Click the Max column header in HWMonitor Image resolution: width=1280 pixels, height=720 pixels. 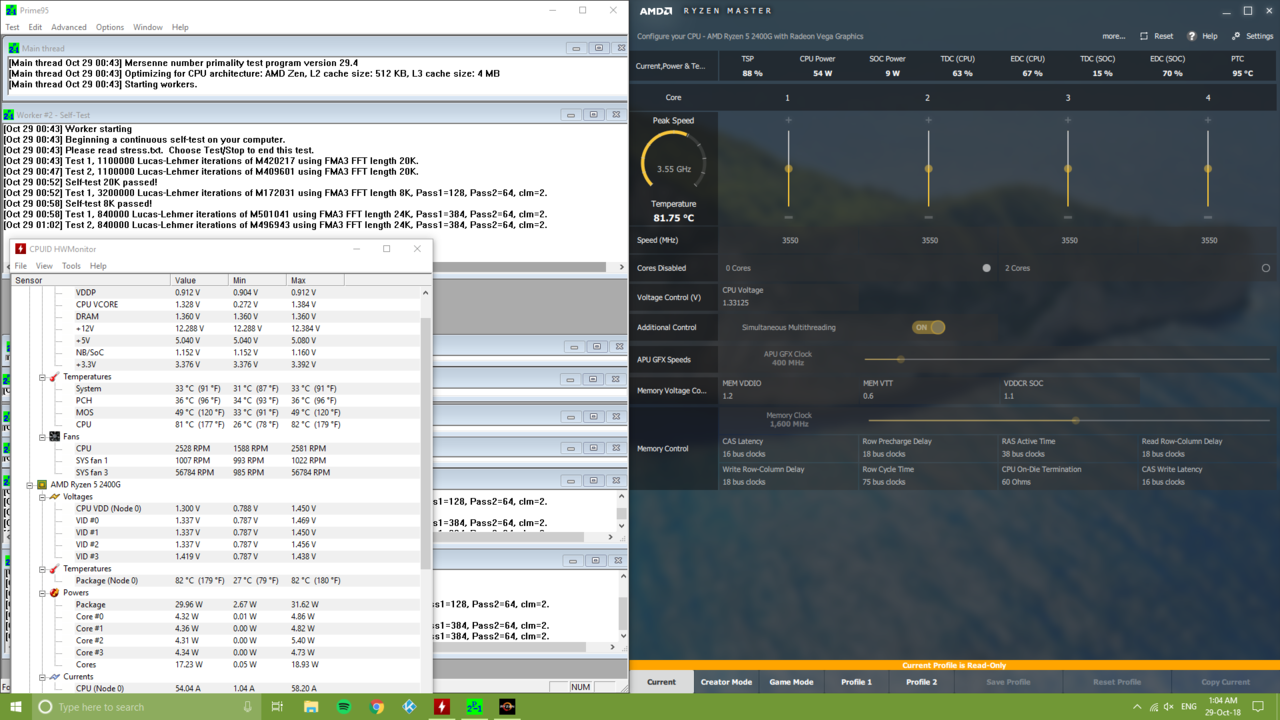click(x=315, y=280)
